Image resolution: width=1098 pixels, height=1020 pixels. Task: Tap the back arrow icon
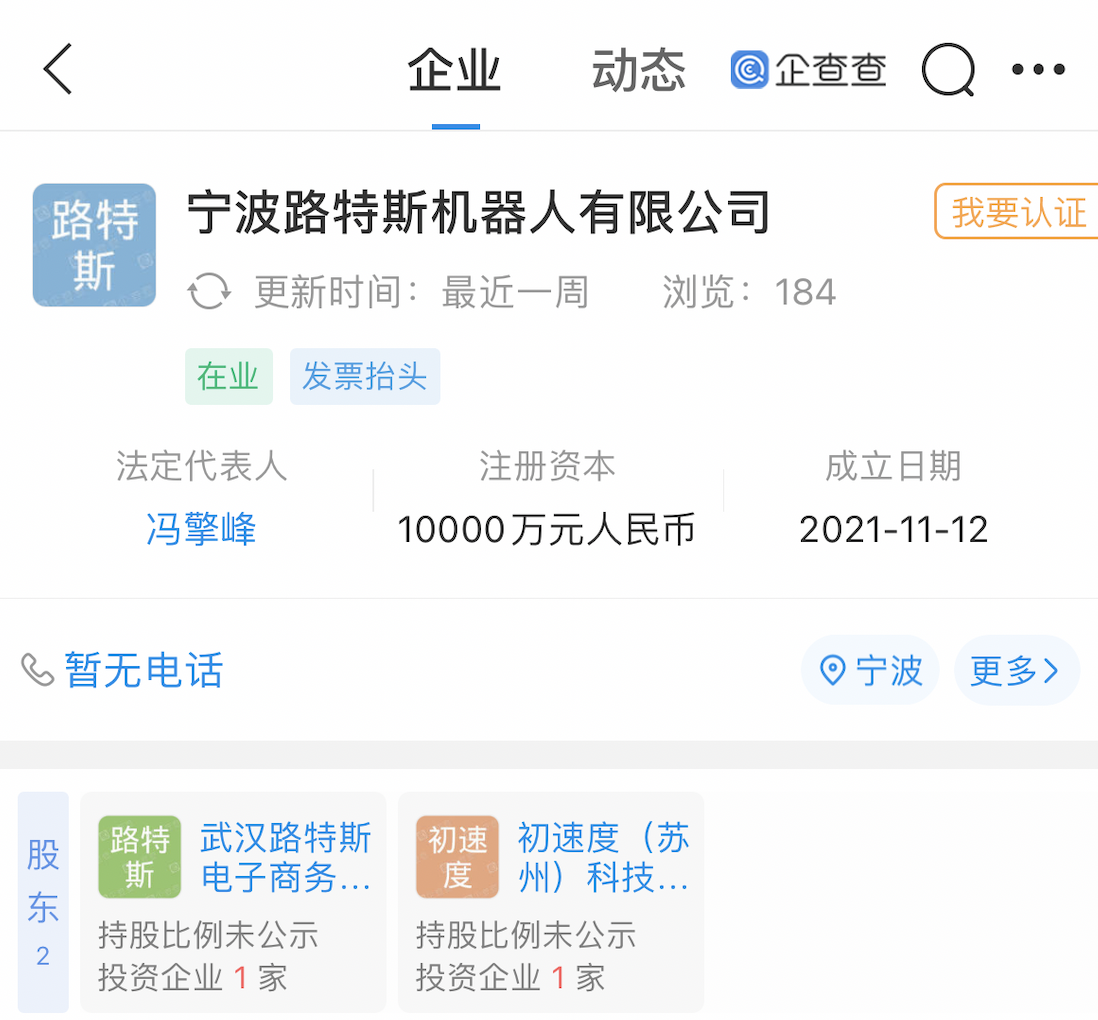point(57,70)
